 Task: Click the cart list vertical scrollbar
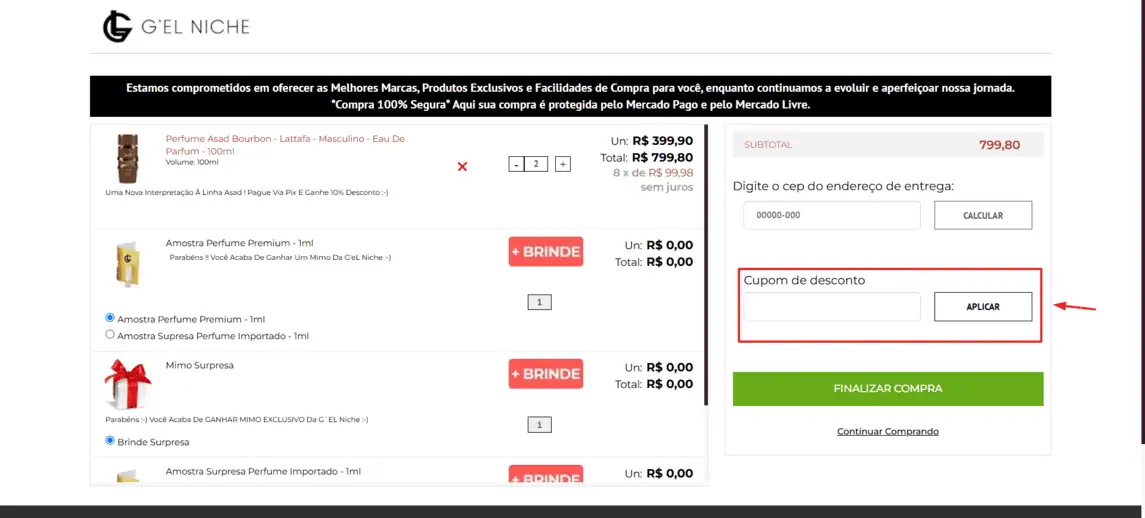point(705,264)
